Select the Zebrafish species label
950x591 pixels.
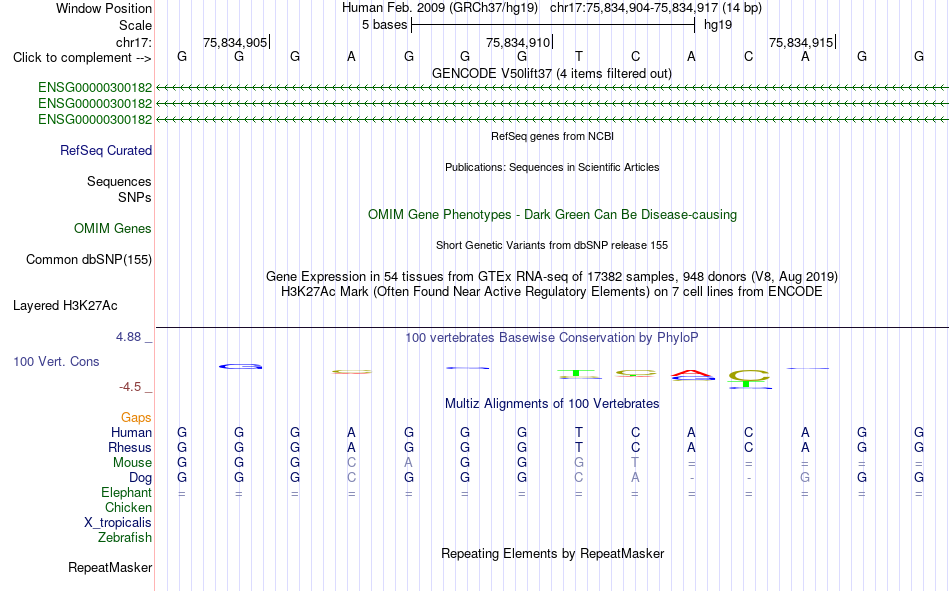[125, 538]
